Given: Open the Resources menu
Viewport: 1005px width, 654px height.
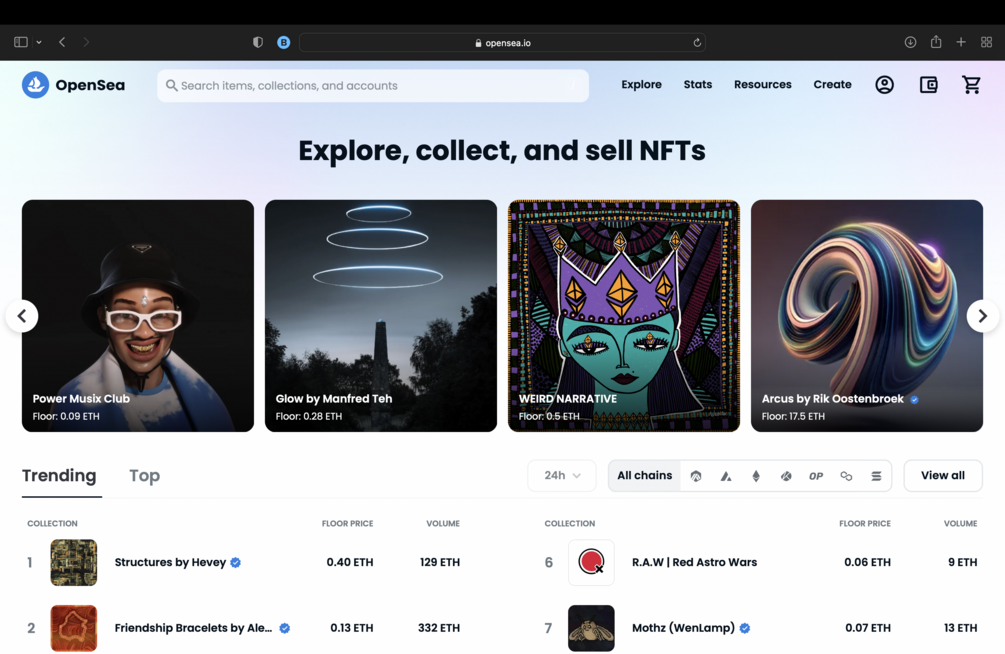Looking at the screenshot, I should tap(763, 85).
